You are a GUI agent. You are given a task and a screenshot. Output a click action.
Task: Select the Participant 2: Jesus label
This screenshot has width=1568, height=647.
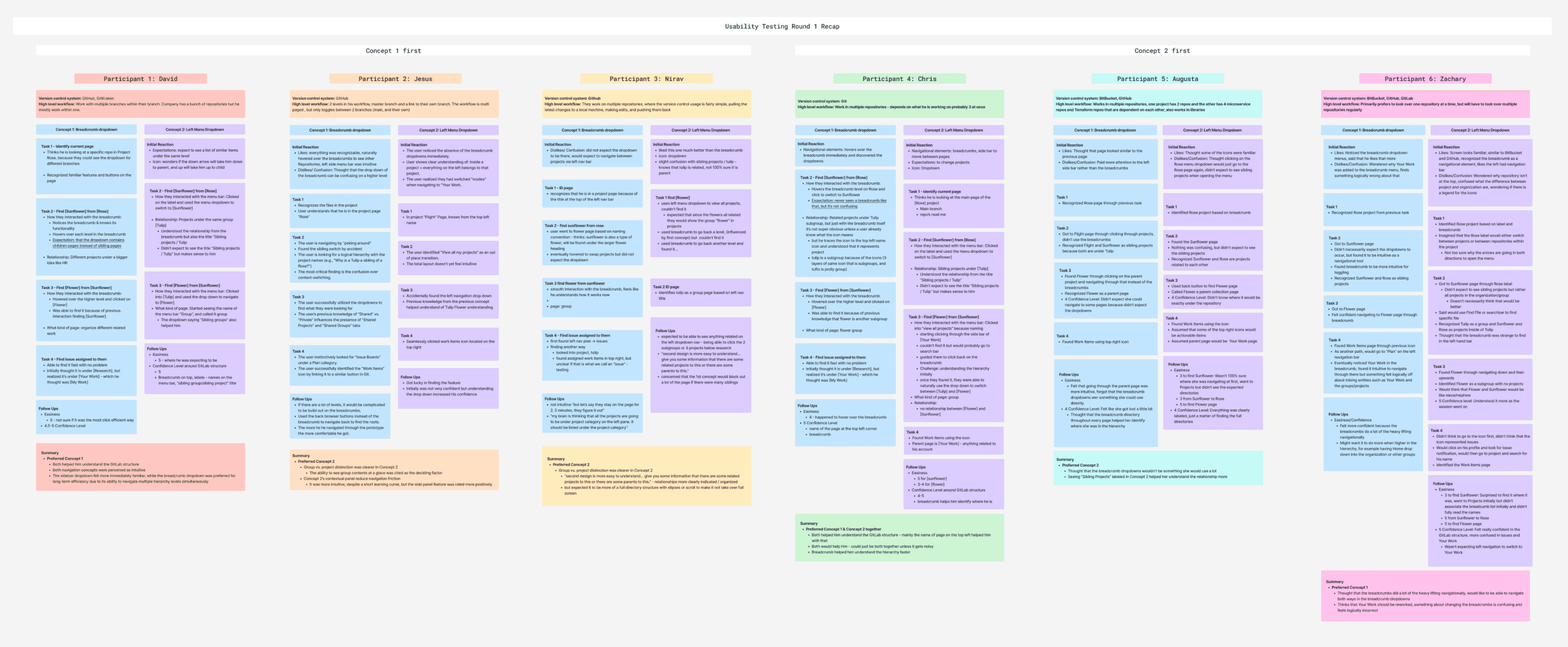395,79
